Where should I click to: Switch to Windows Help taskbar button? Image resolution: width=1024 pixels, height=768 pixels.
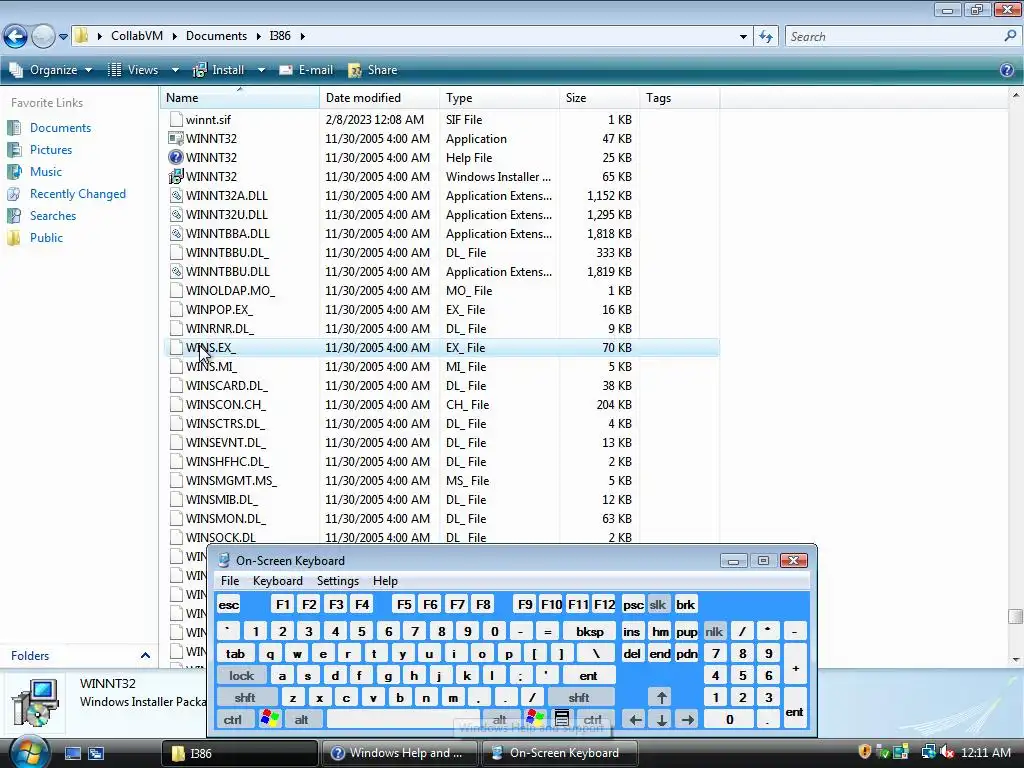click(x=399, y=753)
